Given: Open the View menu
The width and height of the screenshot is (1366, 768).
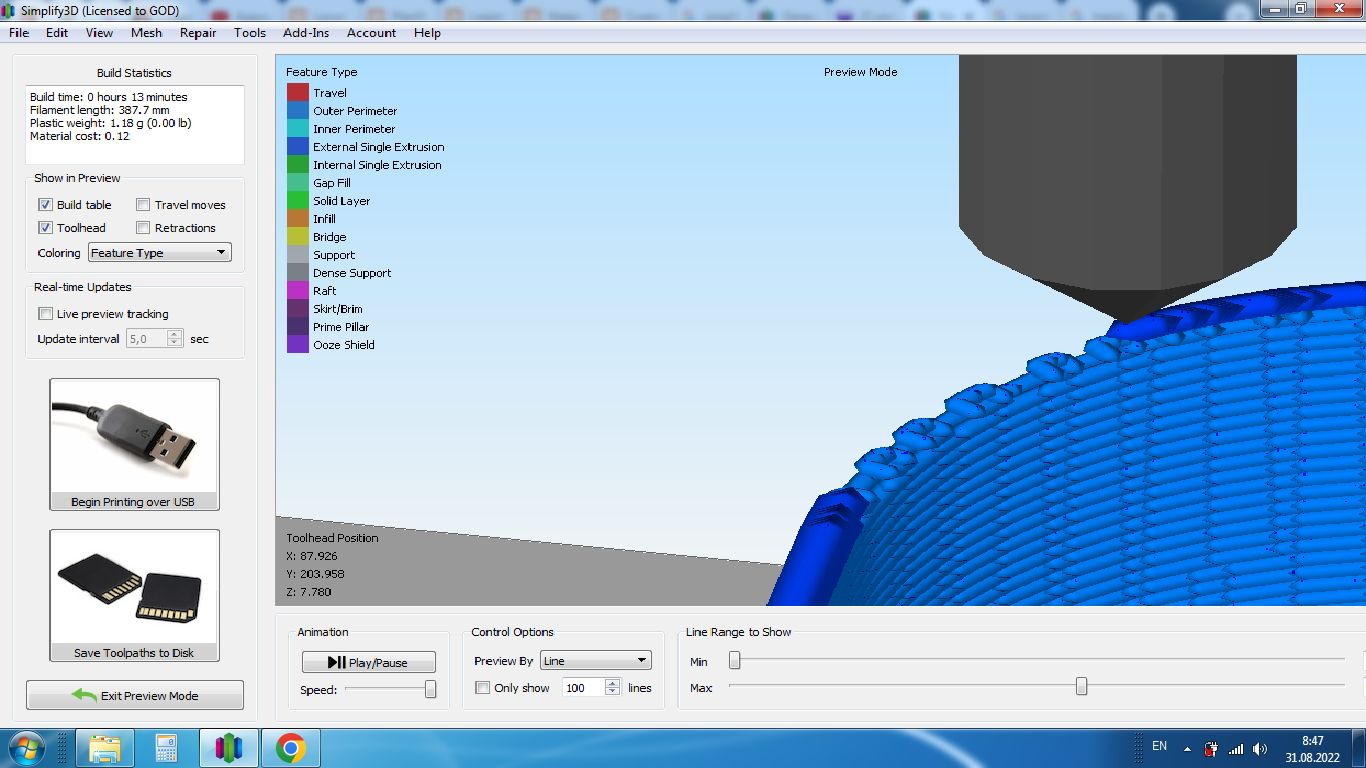Looking at the screenshot, I should point(100,33).
